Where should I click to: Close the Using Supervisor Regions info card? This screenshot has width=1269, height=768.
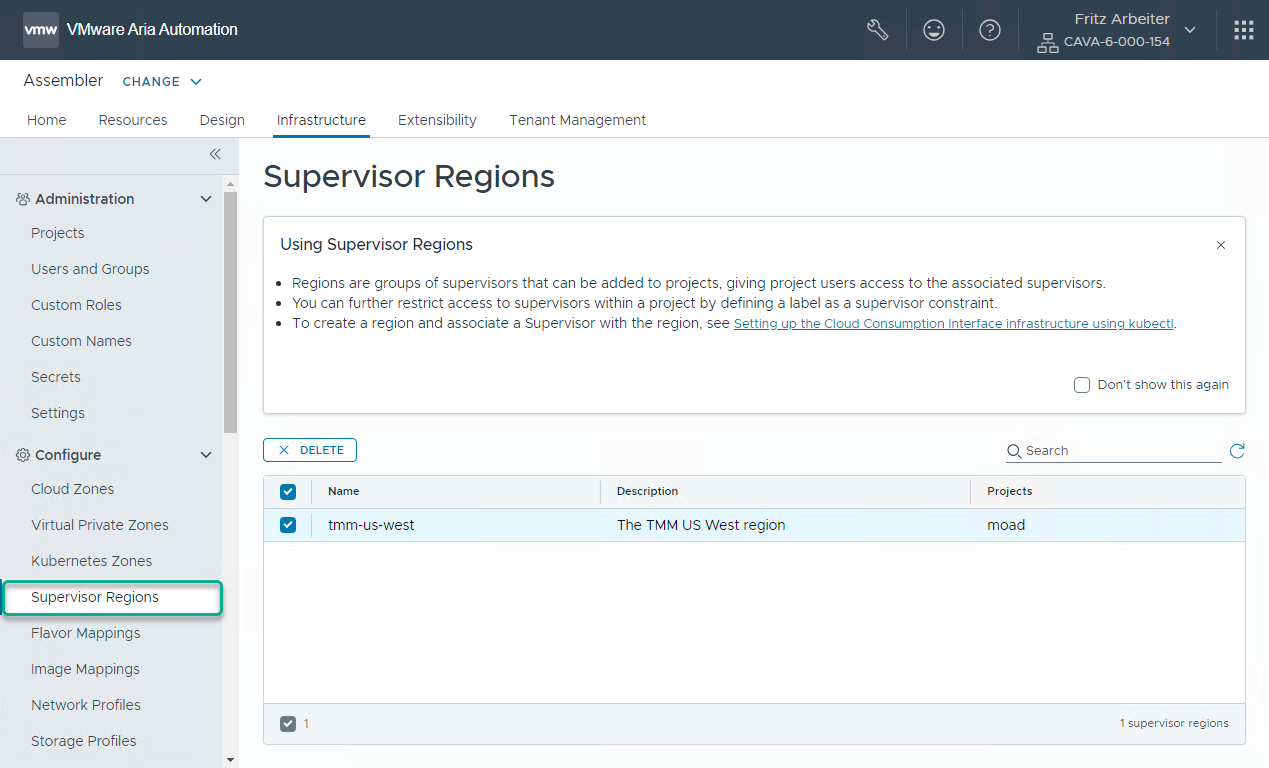(1221, 245)
